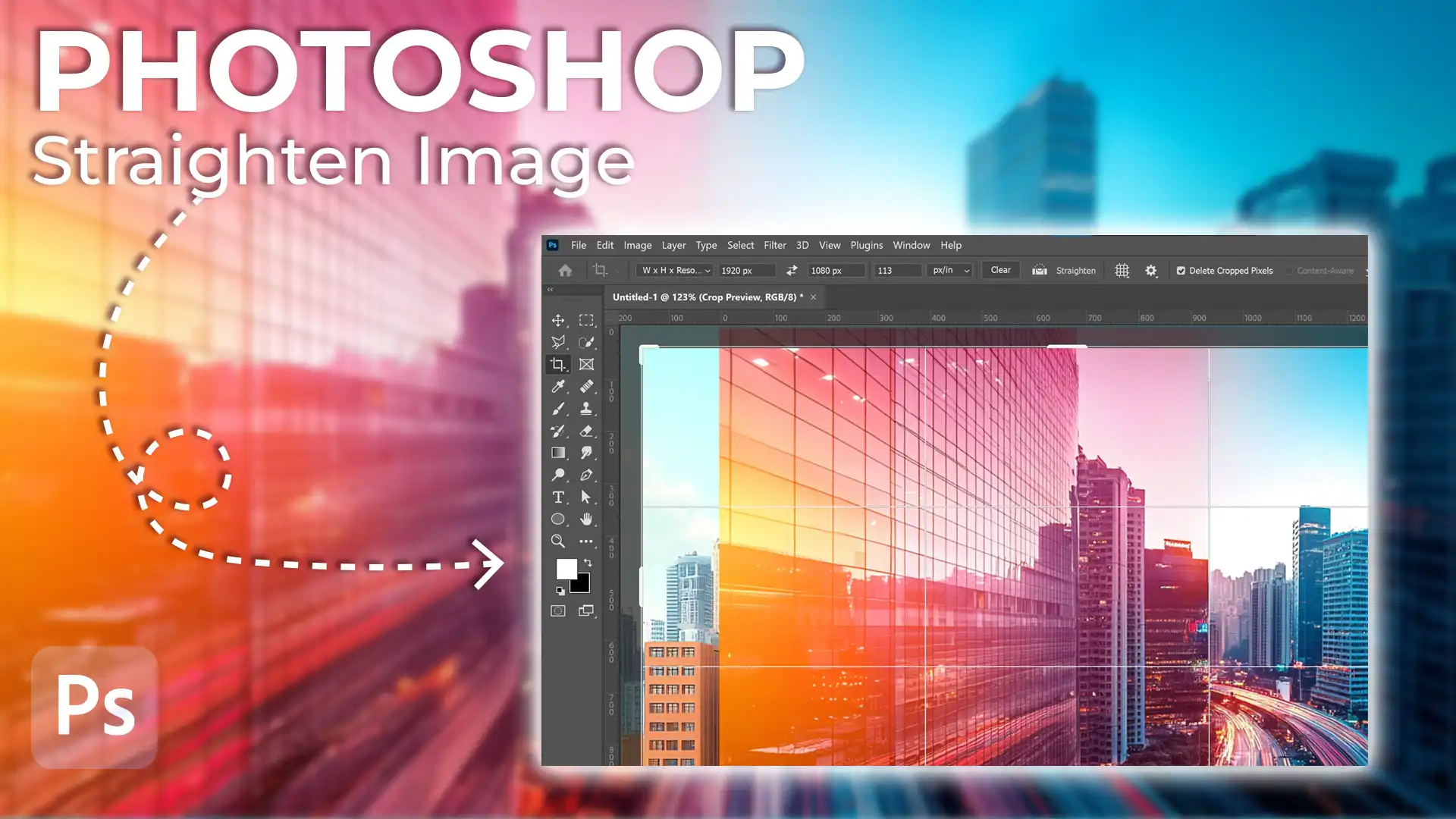Select the Frame tool
1456x819 pixels.
click(x=586, y=365)
